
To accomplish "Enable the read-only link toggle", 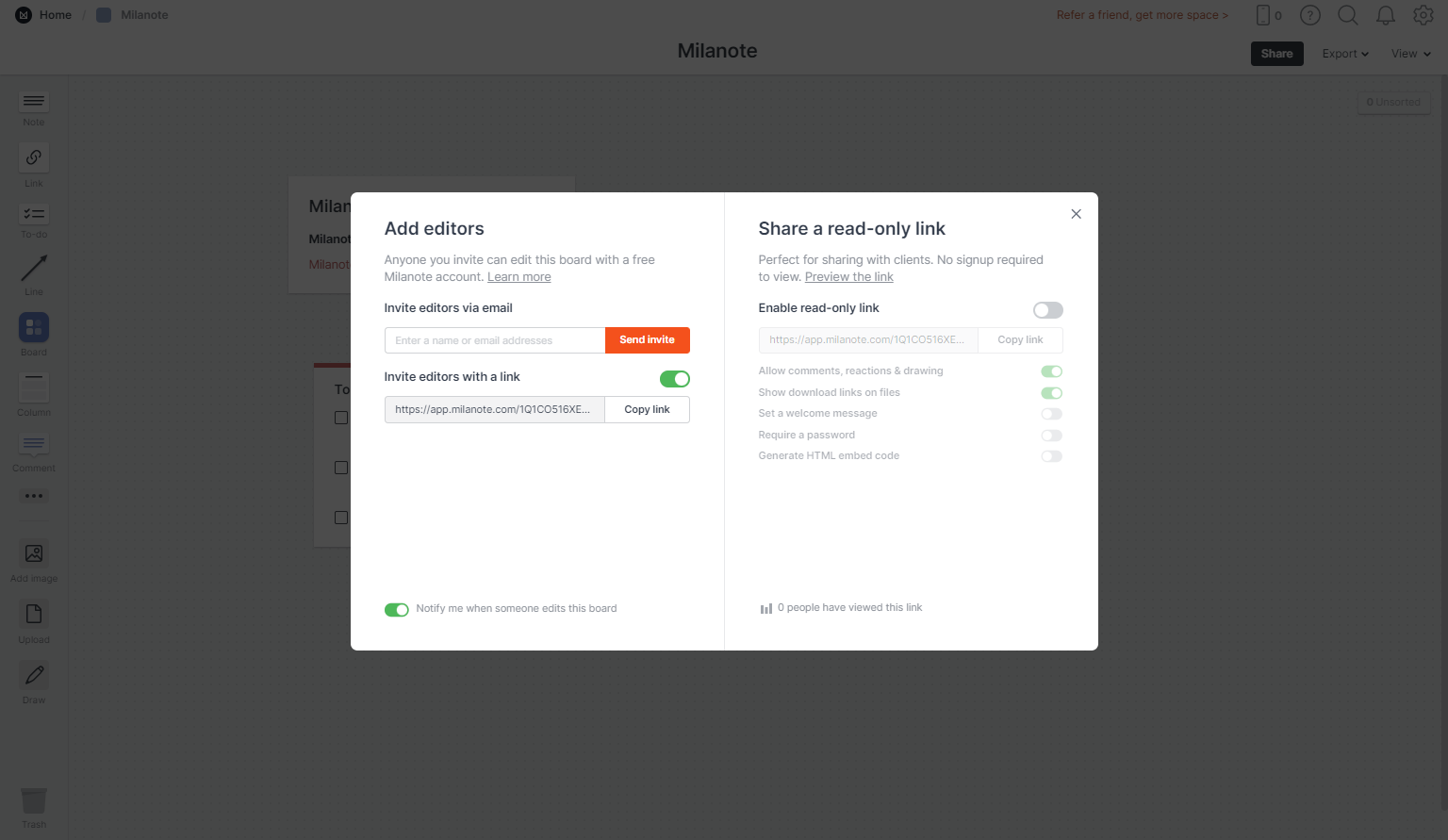I will [1048, 310].
